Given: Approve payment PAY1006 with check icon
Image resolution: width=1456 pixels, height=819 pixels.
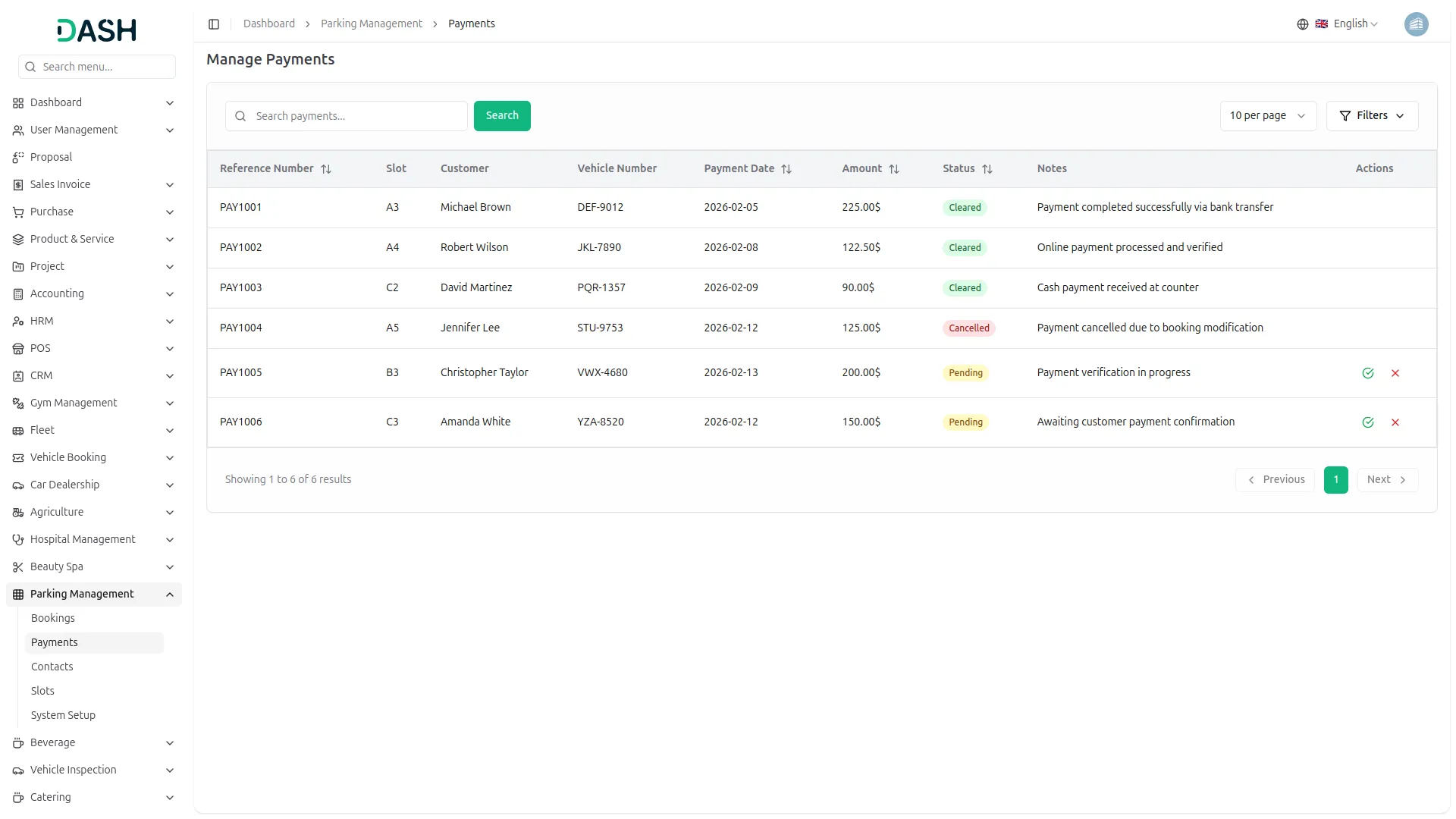Looking at the screenshot, I should 1368,422.
